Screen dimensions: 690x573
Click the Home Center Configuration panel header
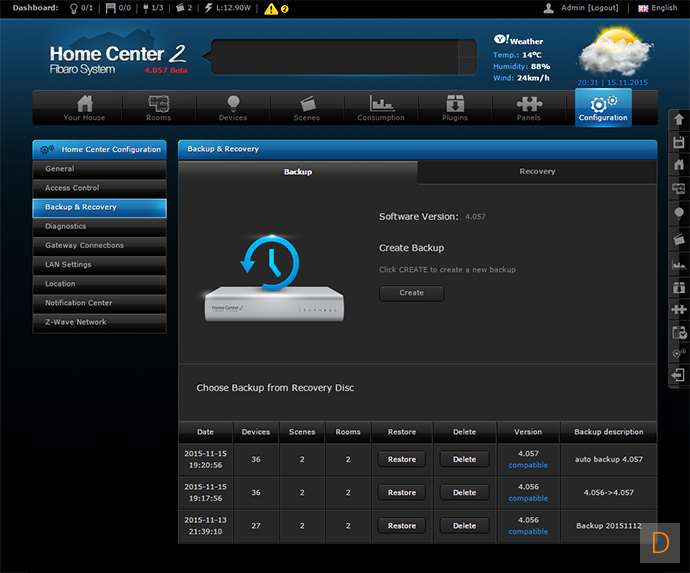(99, 150)
